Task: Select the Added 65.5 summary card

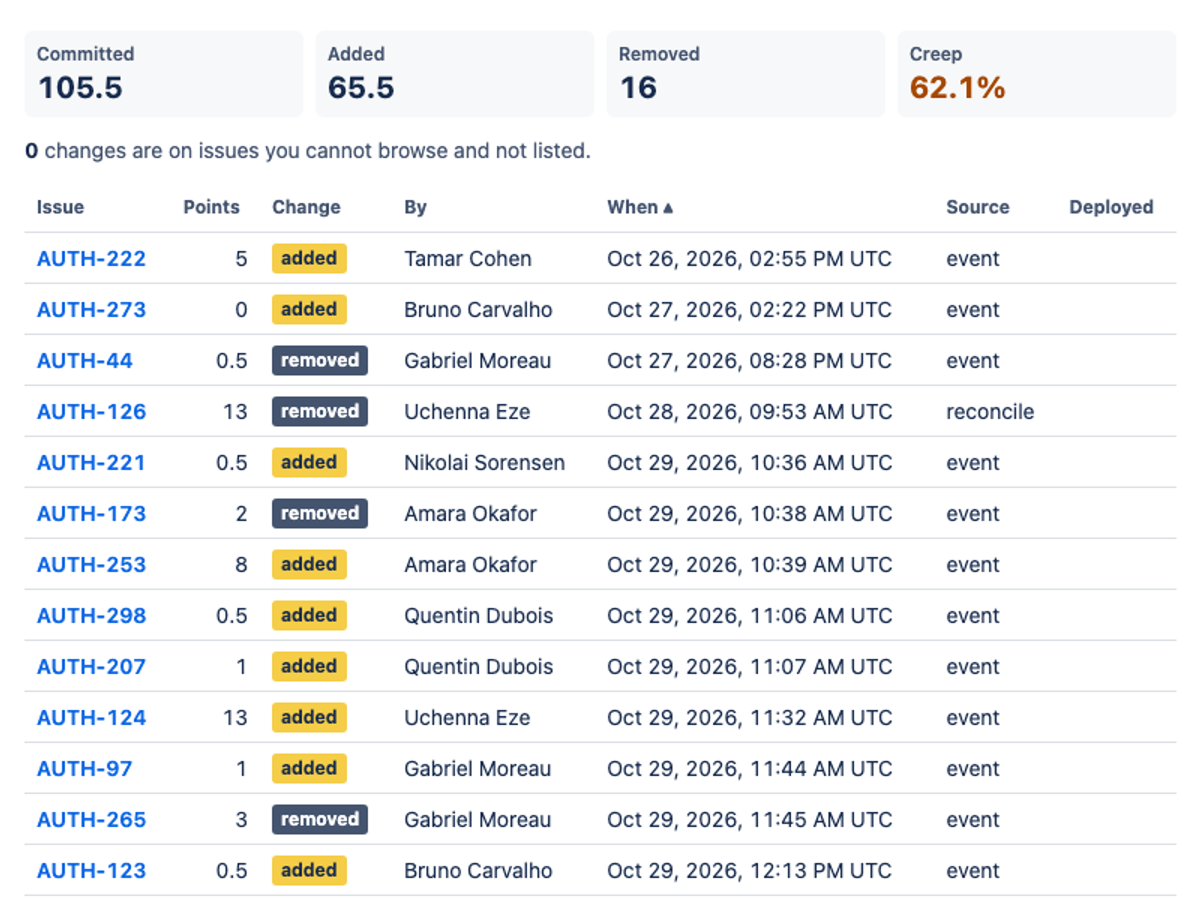Action: (455, 74)
